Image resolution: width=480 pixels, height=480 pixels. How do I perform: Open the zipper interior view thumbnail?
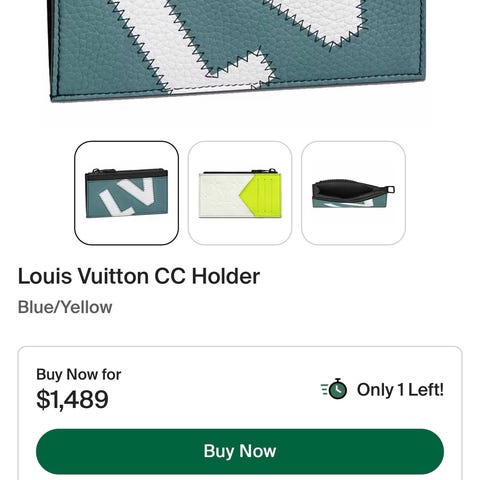(353, 193)
